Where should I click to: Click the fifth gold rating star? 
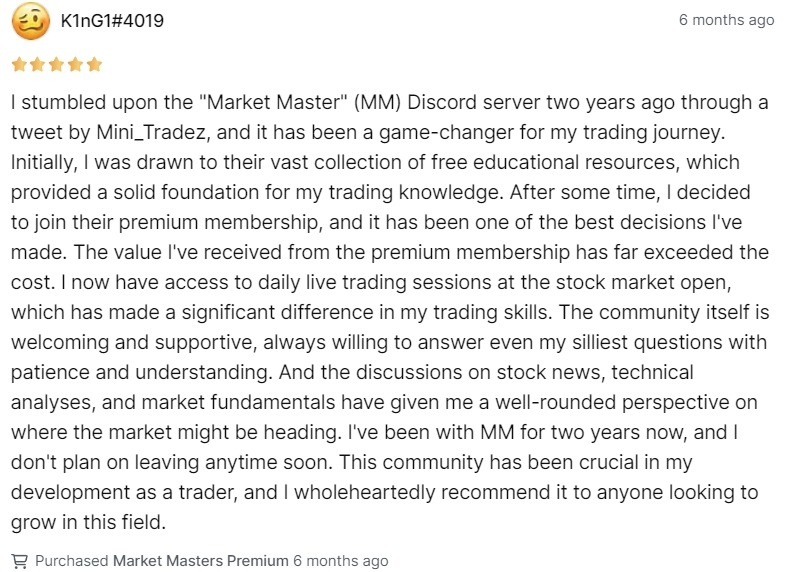(94, 65)
